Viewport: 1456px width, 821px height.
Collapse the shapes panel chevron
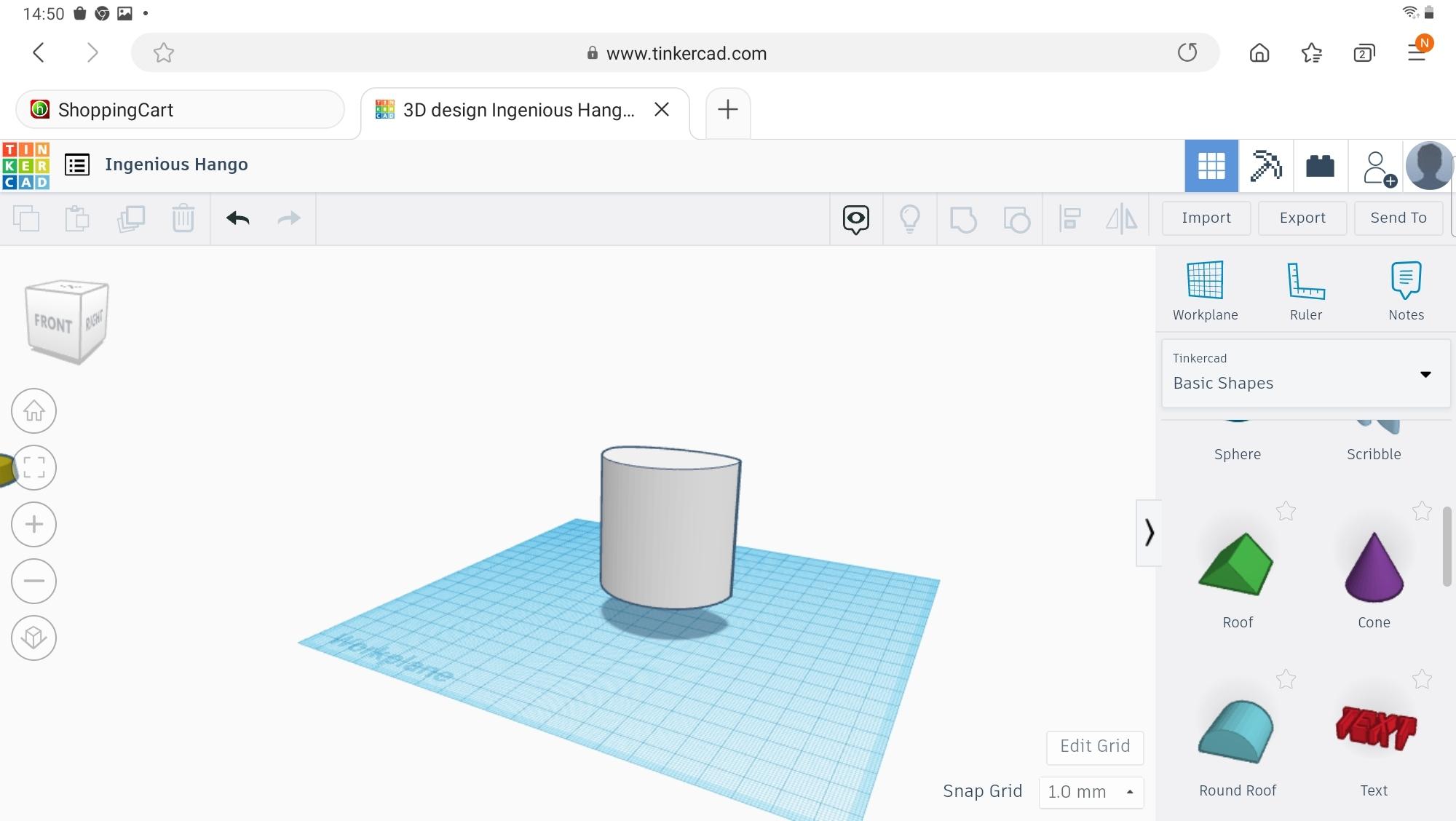pyautogui.click(x=1149, y=533)
